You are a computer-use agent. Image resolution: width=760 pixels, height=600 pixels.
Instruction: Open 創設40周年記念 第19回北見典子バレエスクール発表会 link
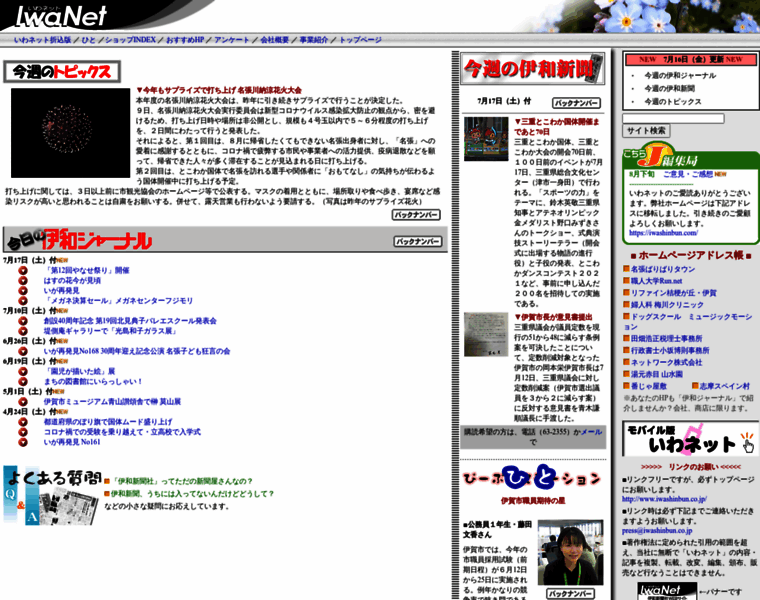click(130, 321)
